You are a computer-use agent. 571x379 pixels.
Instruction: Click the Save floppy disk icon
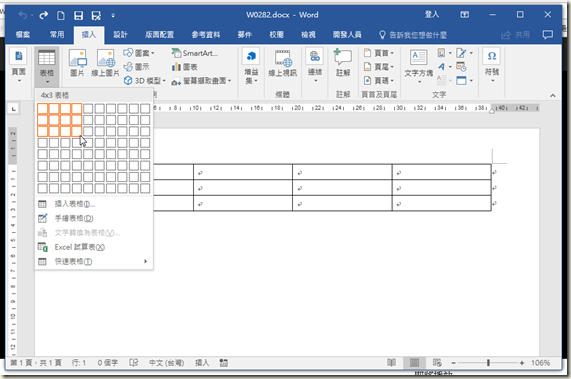tap(78, 15)
